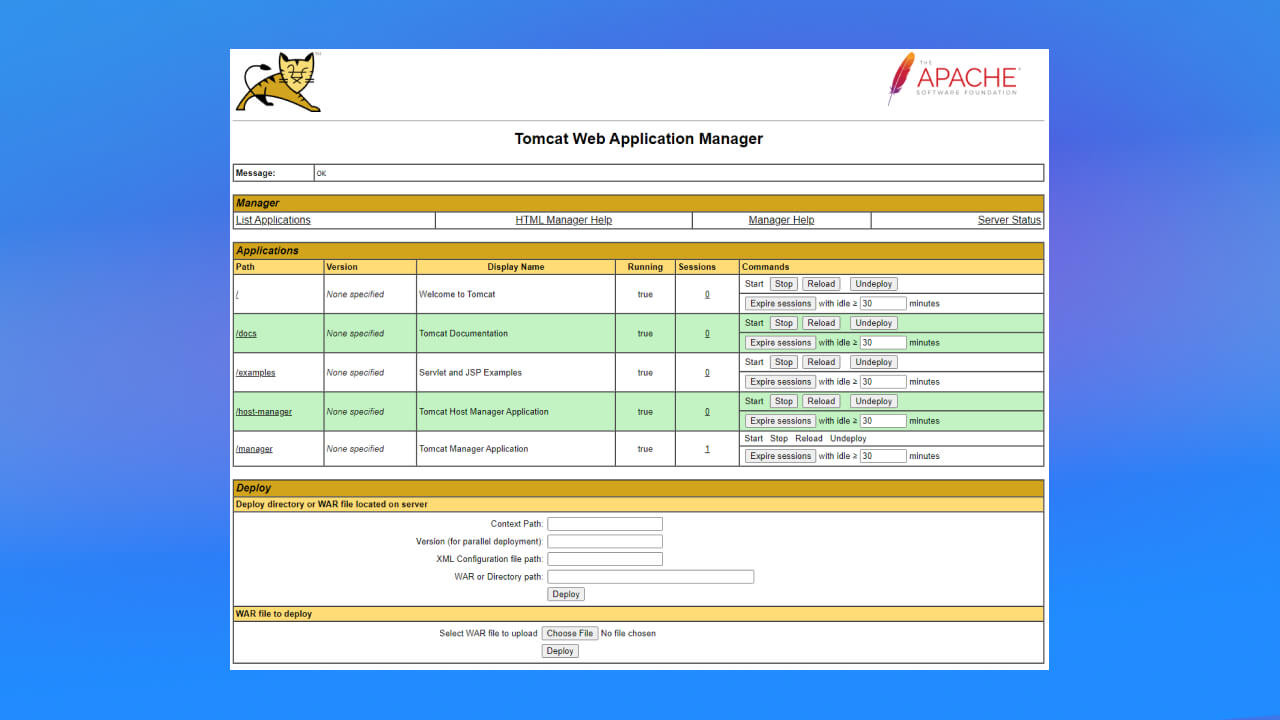Open HTML Manager Help

coord(564,220)
